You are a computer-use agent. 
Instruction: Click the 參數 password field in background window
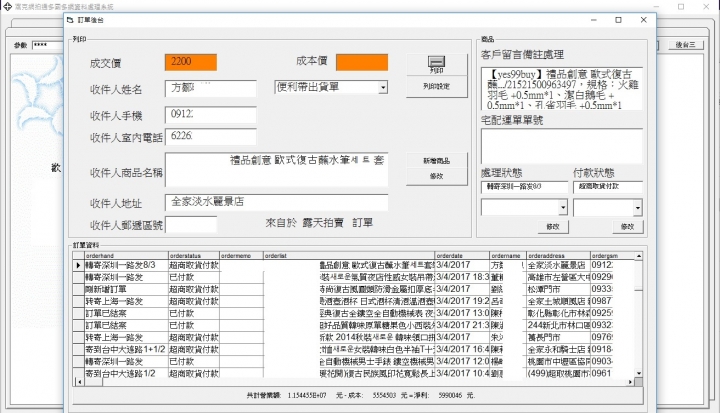[x=48, y=45]
